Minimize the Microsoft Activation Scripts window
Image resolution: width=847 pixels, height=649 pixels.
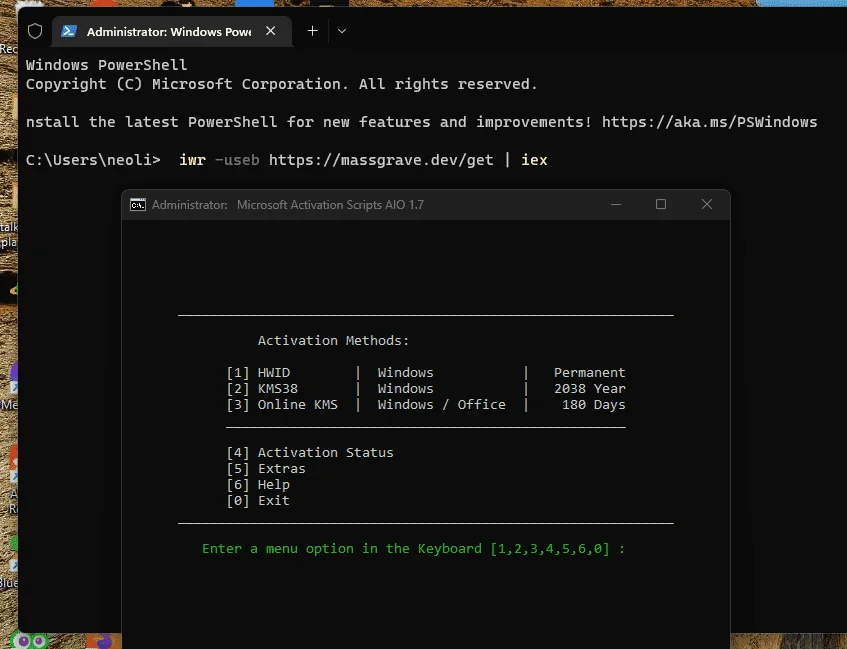[x=616, y=204]
